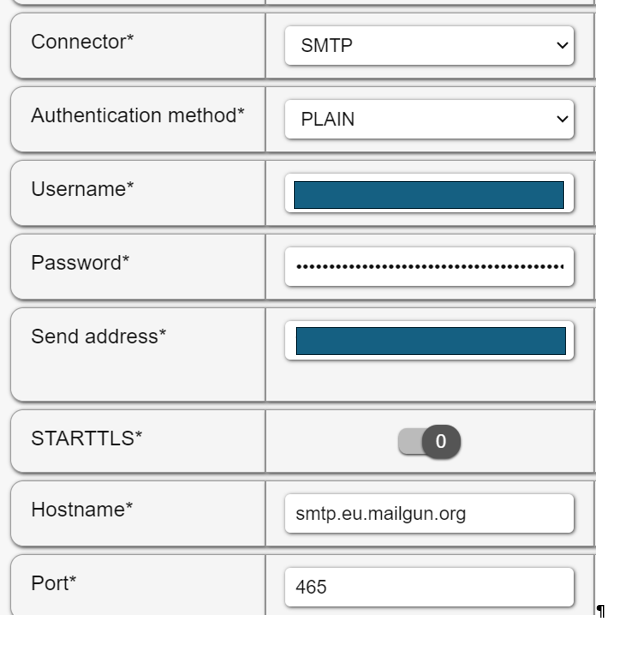This screenshot has width=631, height=646.
Task: Click the Port* label
Action: [x=53, y=583]
